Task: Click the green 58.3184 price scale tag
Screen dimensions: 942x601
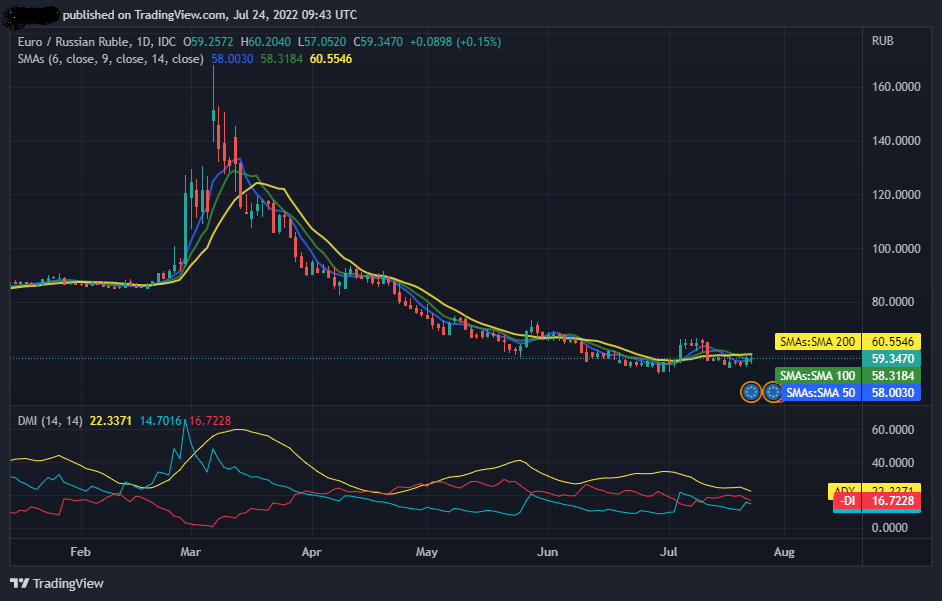Action: point(892,376)
